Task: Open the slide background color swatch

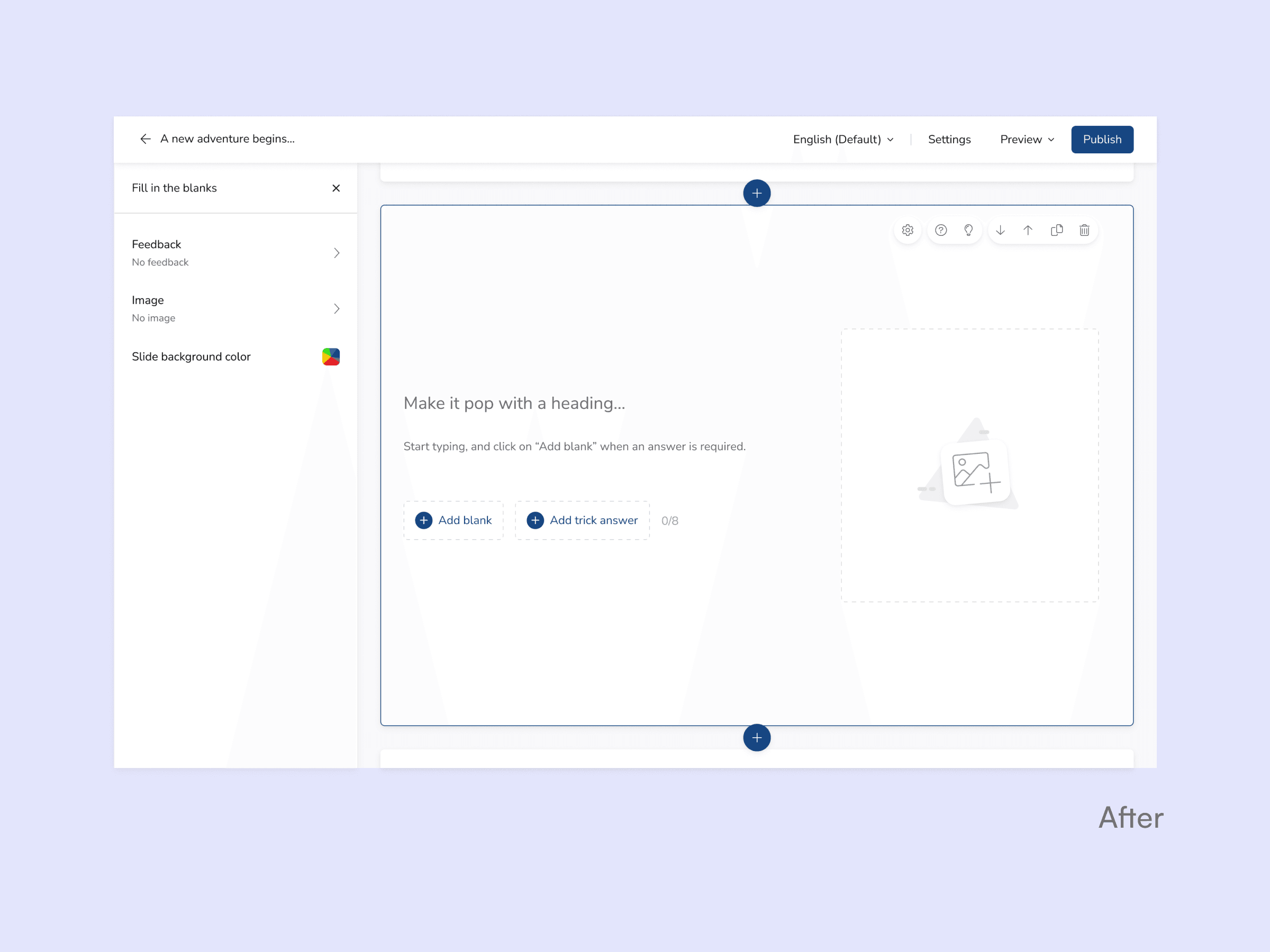Action: click(331, 357)
